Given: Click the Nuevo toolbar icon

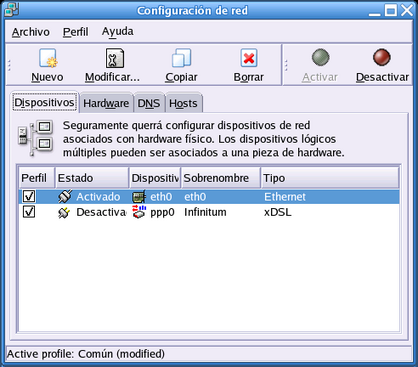Looking at the screenshot, I should 48,58.
